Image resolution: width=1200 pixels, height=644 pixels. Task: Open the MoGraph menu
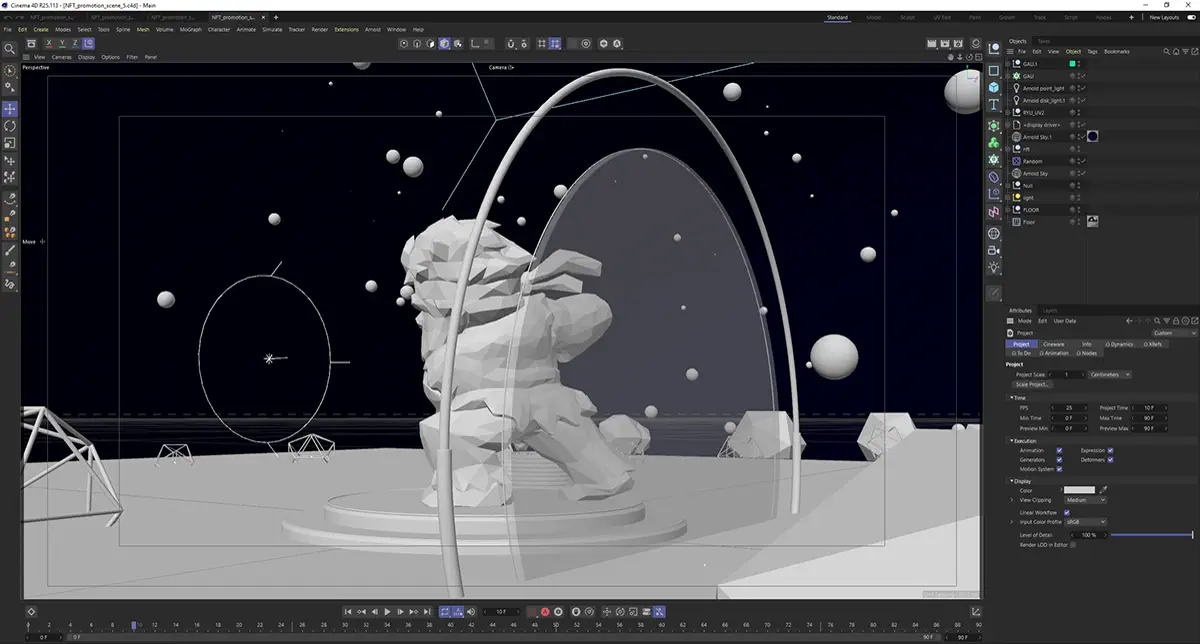pyautogui.click(x=190, y=29)
